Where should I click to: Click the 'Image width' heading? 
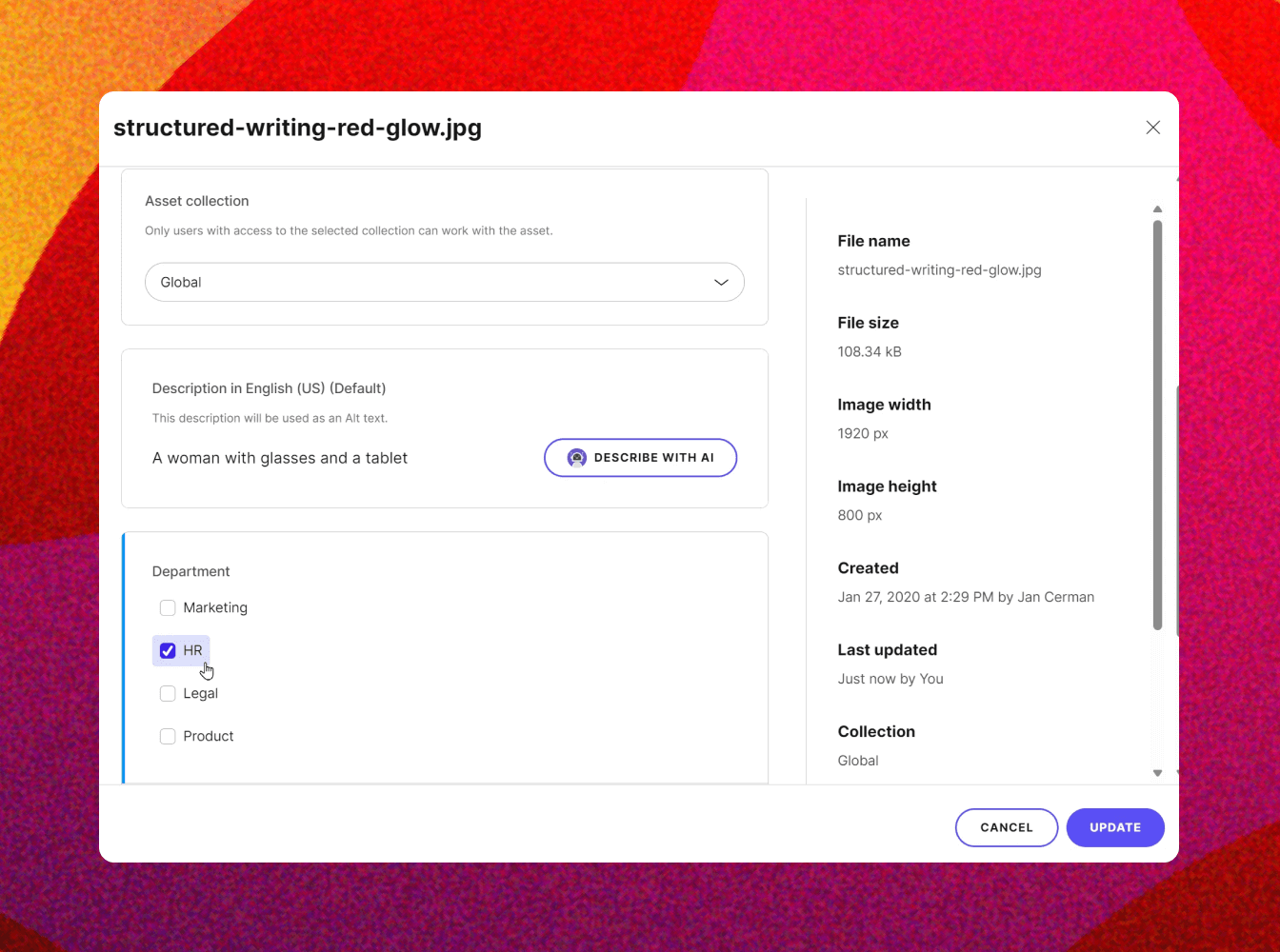(885, 405)
